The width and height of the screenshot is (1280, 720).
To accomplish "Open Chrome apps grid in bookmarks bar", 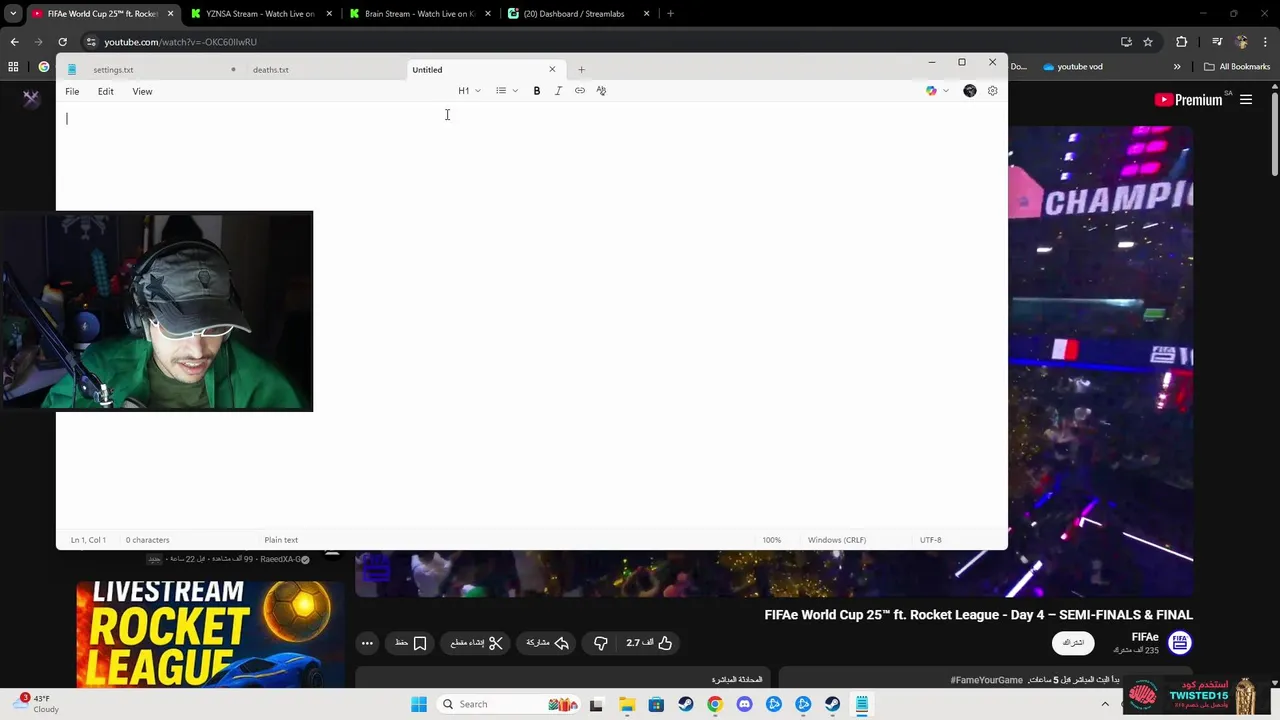I will 13,67.
